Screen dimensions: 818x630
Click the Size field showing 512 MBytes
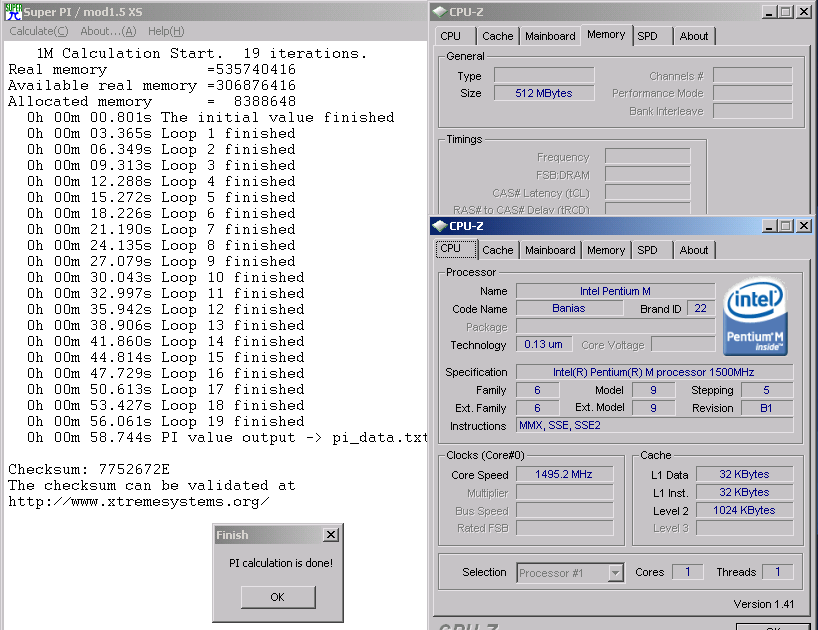click(544, 93)
